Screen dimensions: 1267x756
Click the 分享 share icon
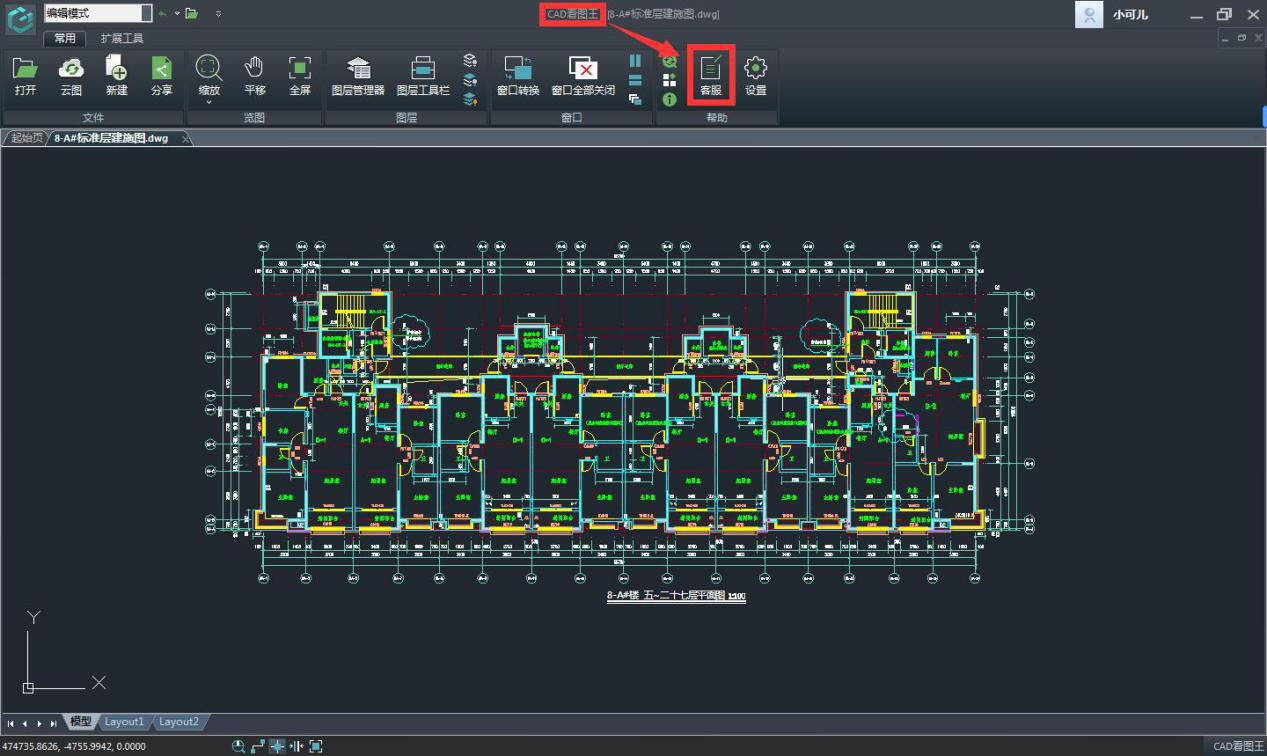[161, 76]
